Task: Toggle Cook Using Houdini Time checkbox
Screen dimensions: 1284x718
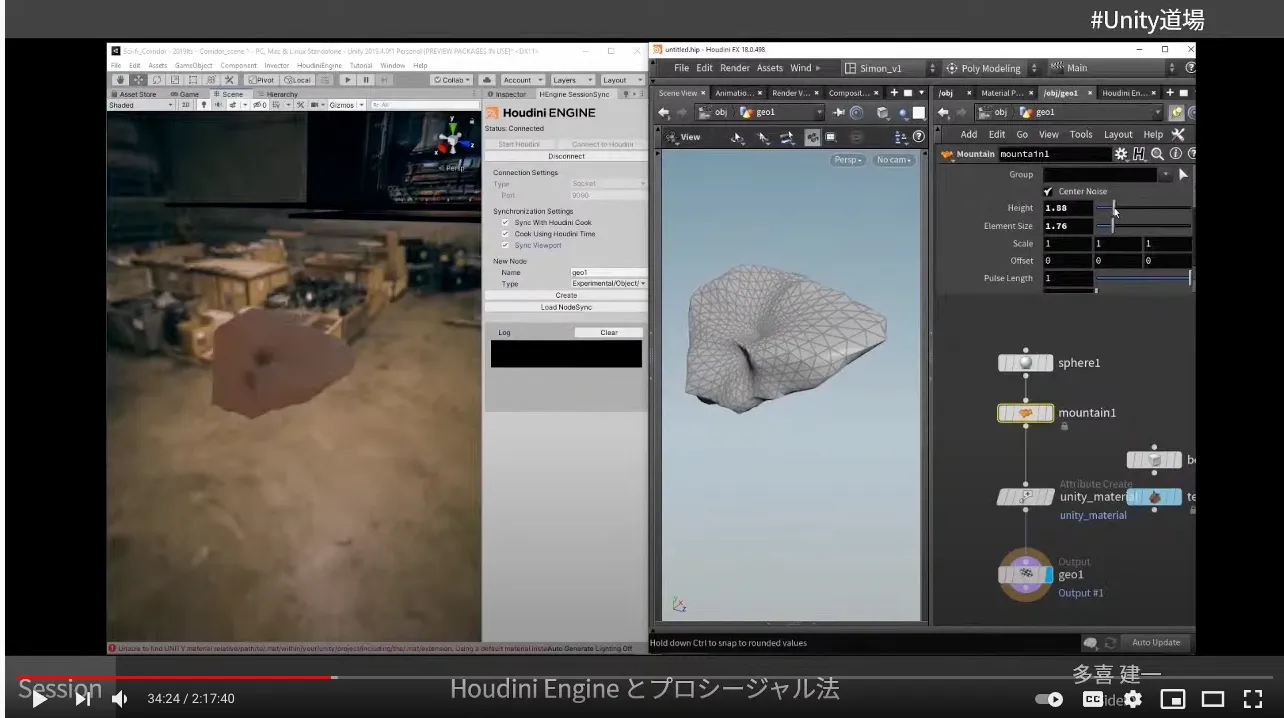Action: pos(505,234)
